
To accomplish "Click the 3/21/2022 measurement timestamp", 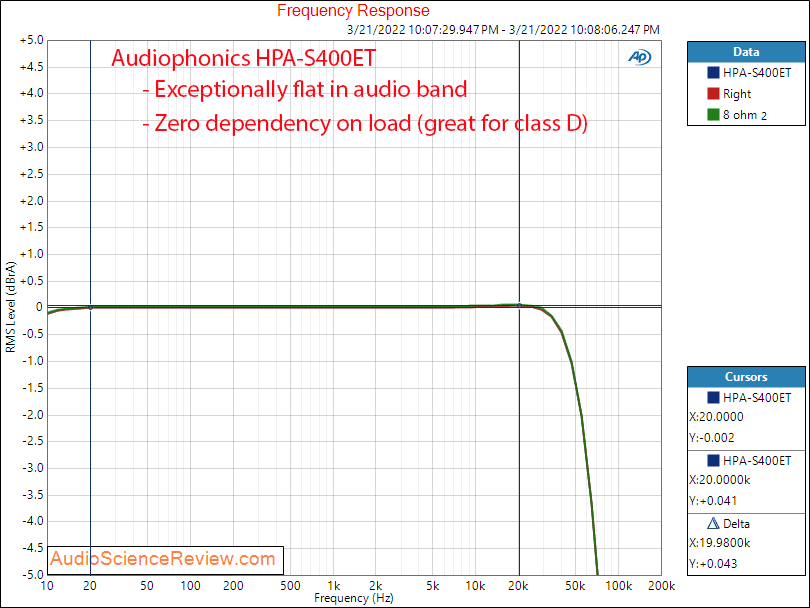I will (x=503, y=30).
